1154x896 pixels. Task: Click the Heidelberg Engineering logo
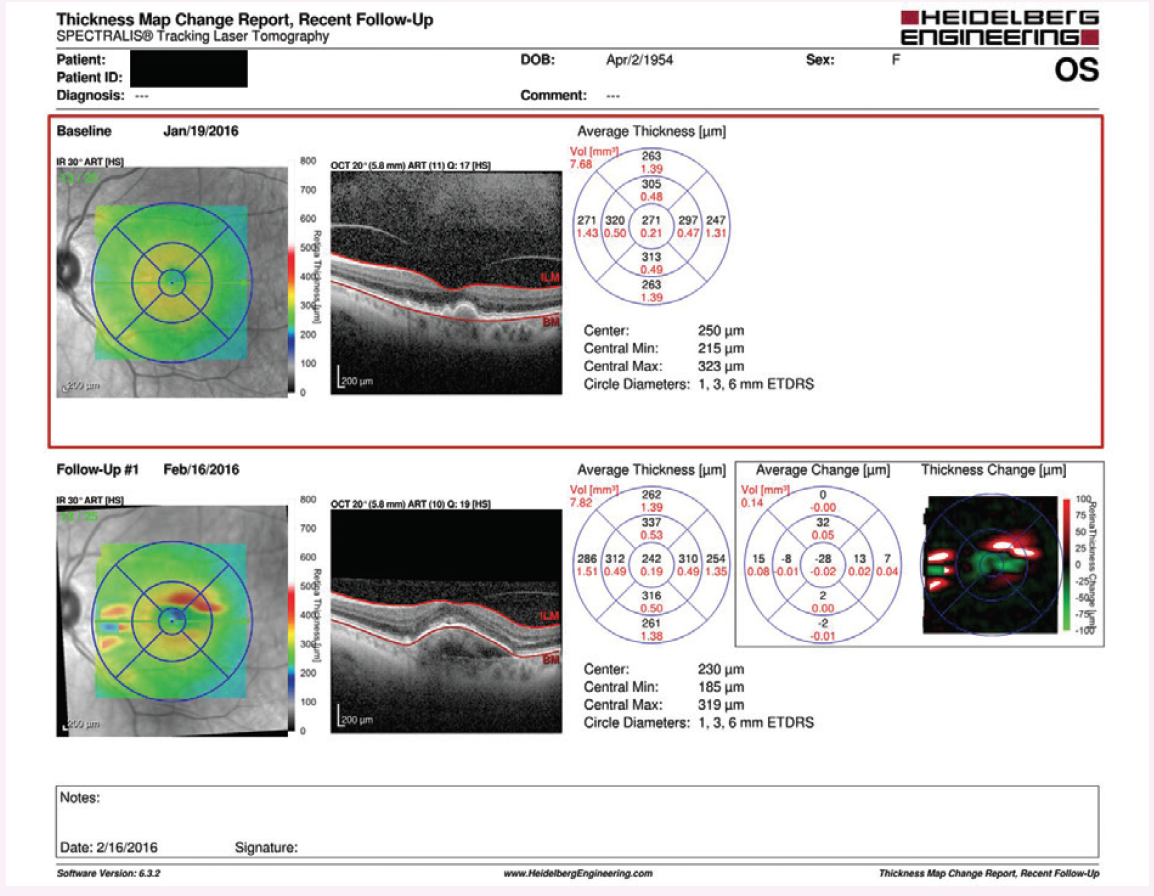pos(999,27)
